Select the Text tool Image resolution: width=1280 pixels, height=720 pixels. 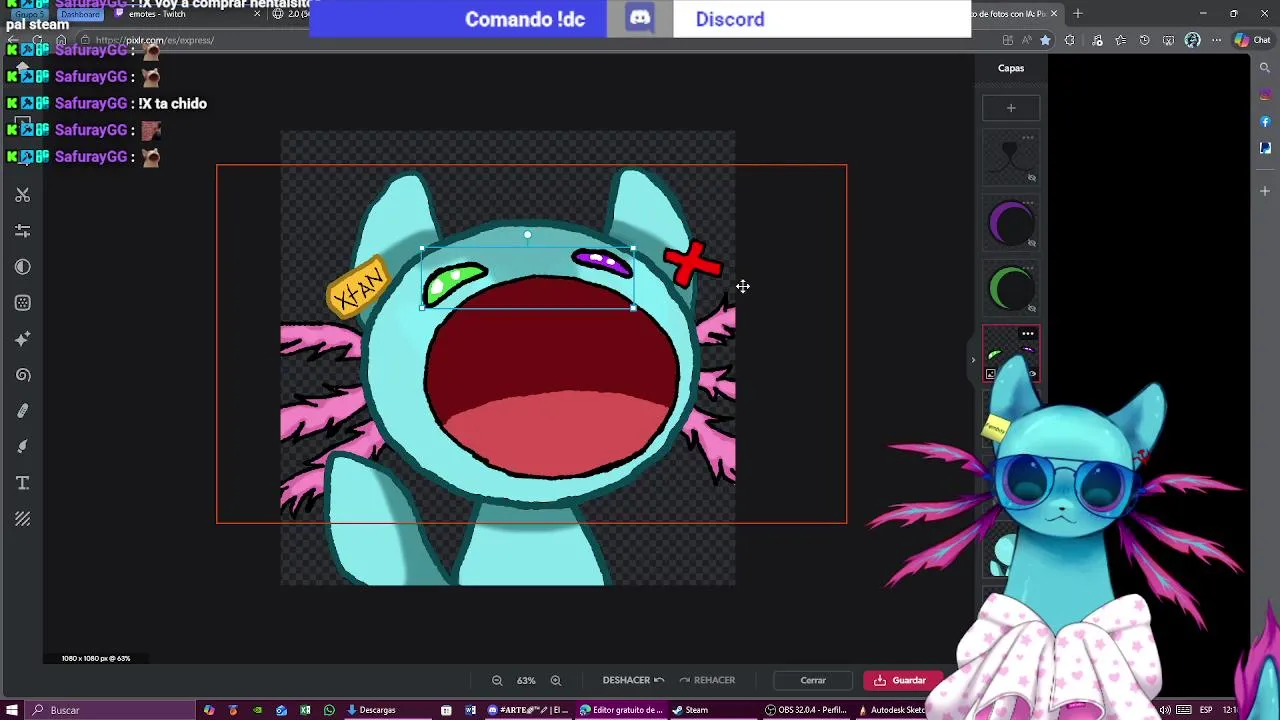click(23, 483)
